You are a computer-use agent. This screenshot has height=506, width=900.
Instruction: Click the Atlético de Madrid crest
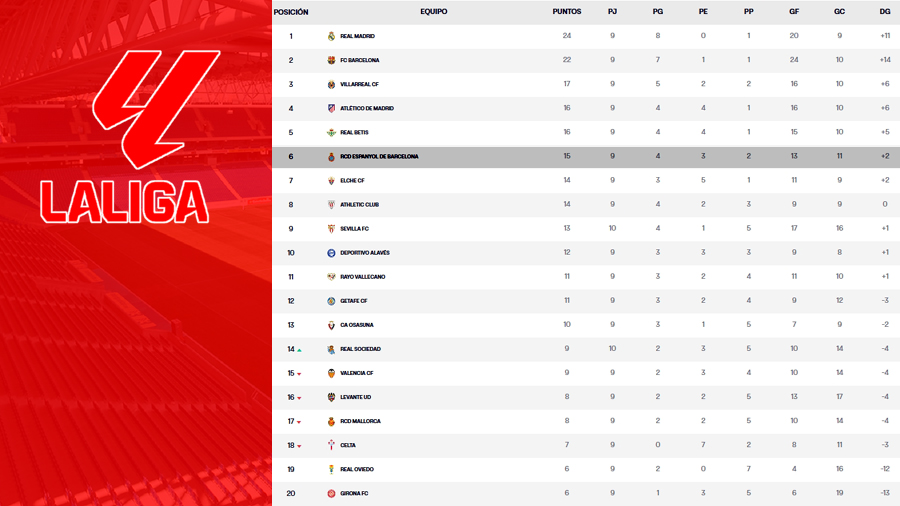tap(332, 108)
